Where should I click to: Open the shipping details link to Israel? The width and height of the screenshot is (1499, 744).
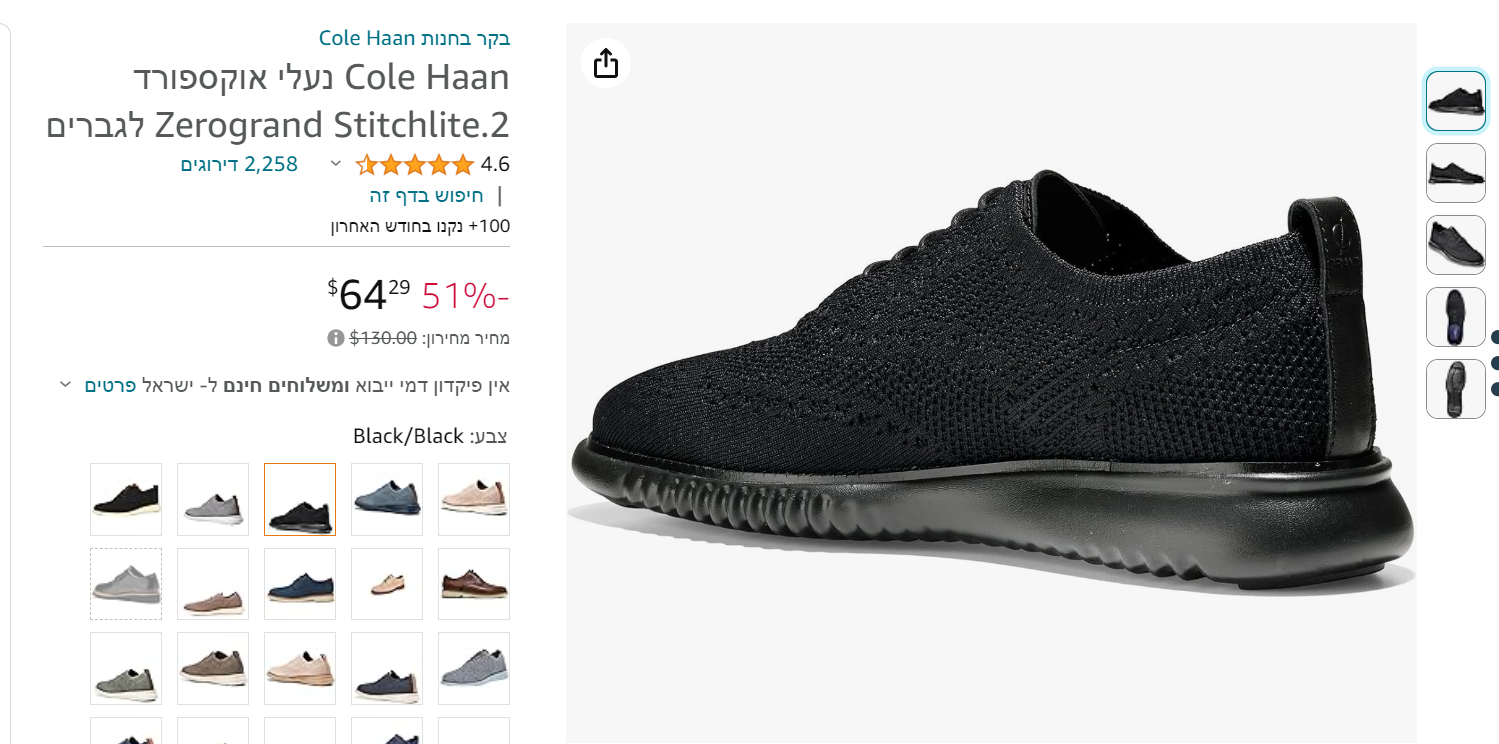pos(110,385)
